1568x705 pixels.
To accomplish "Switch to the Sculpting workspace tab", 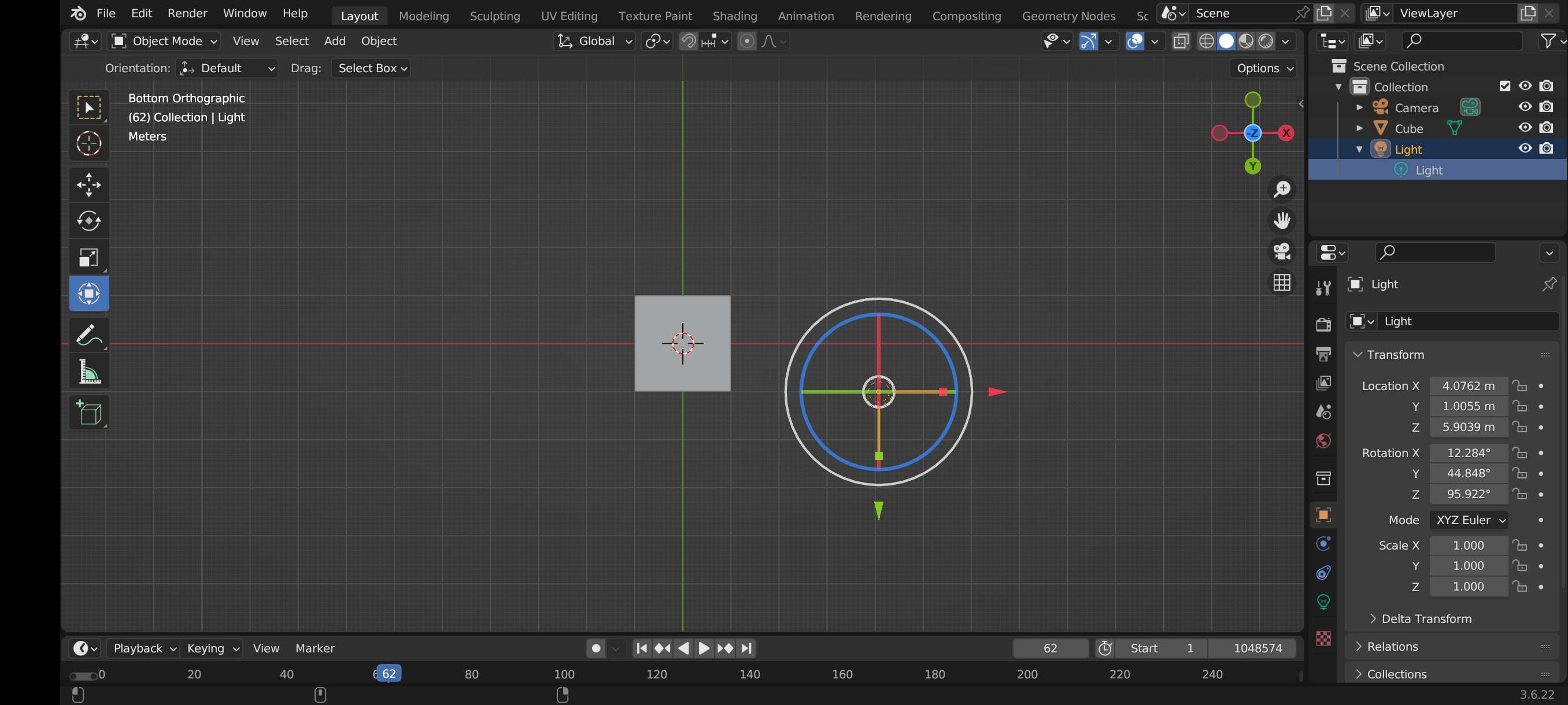I will pos(494,16).
